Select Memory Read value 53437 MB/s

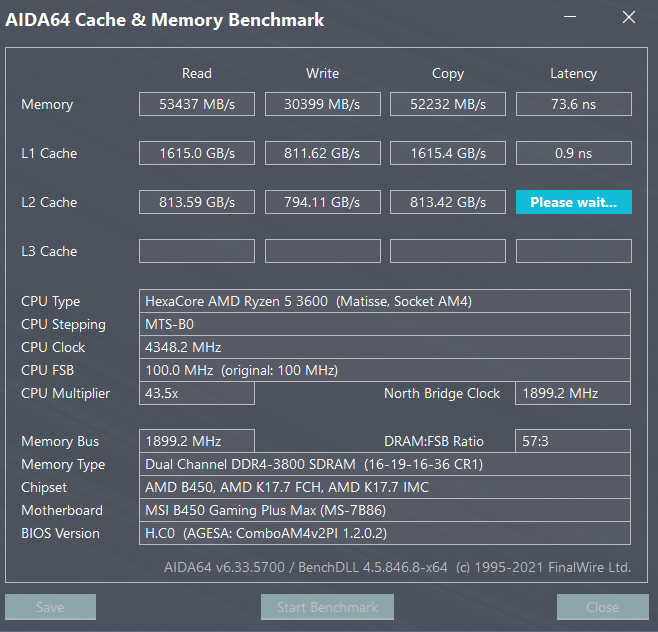(197, 104)
